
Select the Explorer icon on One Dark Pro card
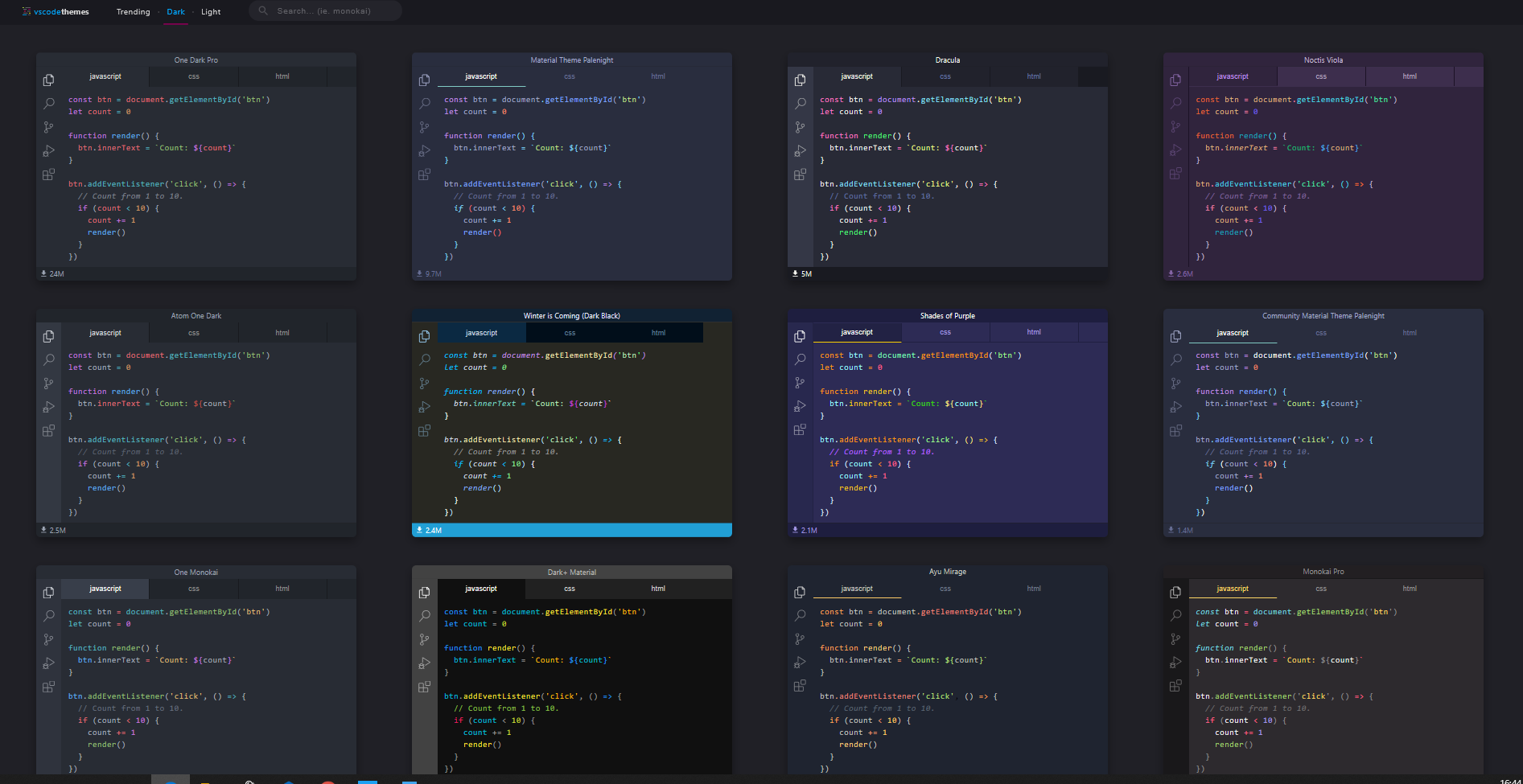tap(48, 80)
